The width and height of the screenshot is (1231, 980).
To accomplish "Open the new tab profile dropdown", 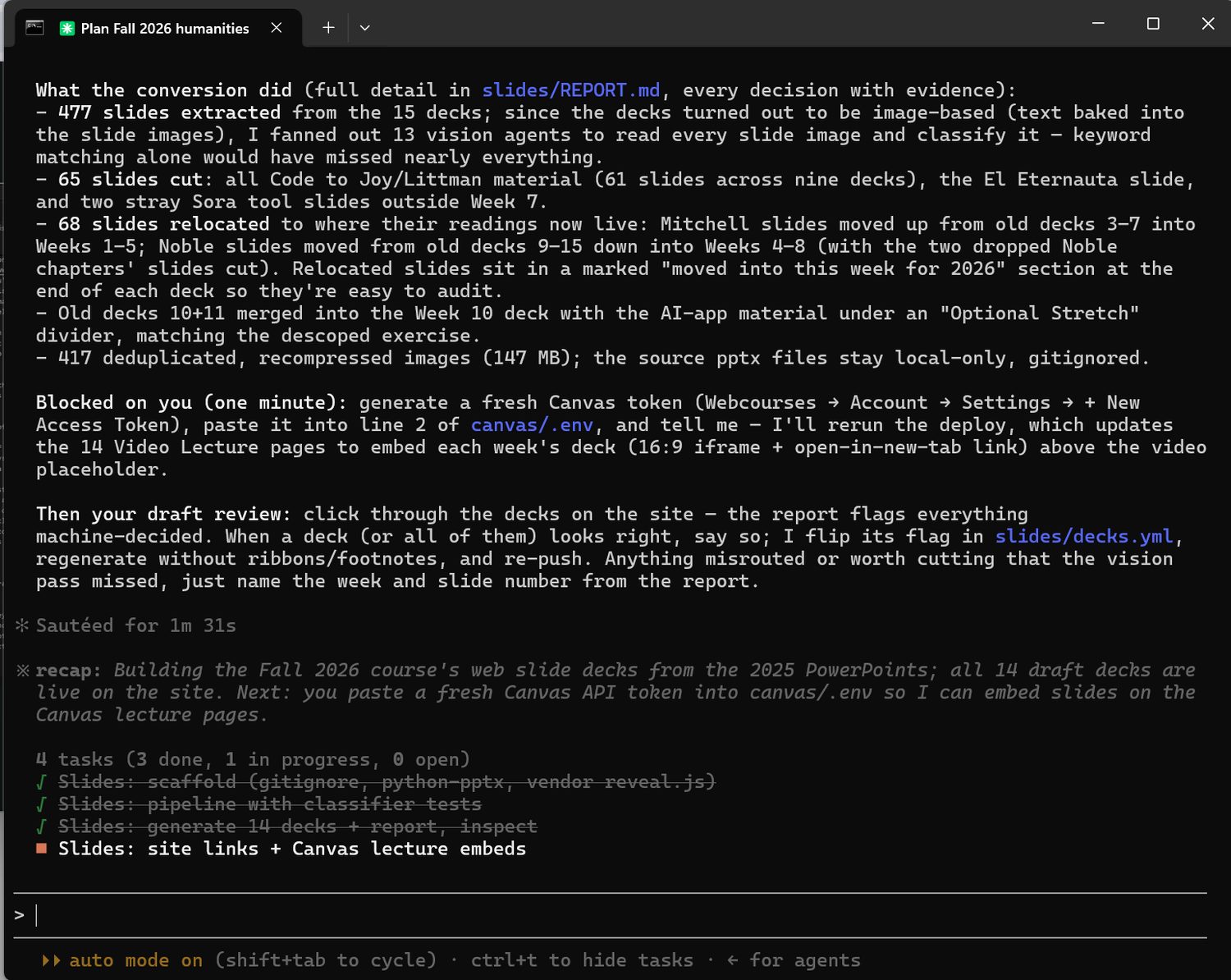I will [365, 28].
